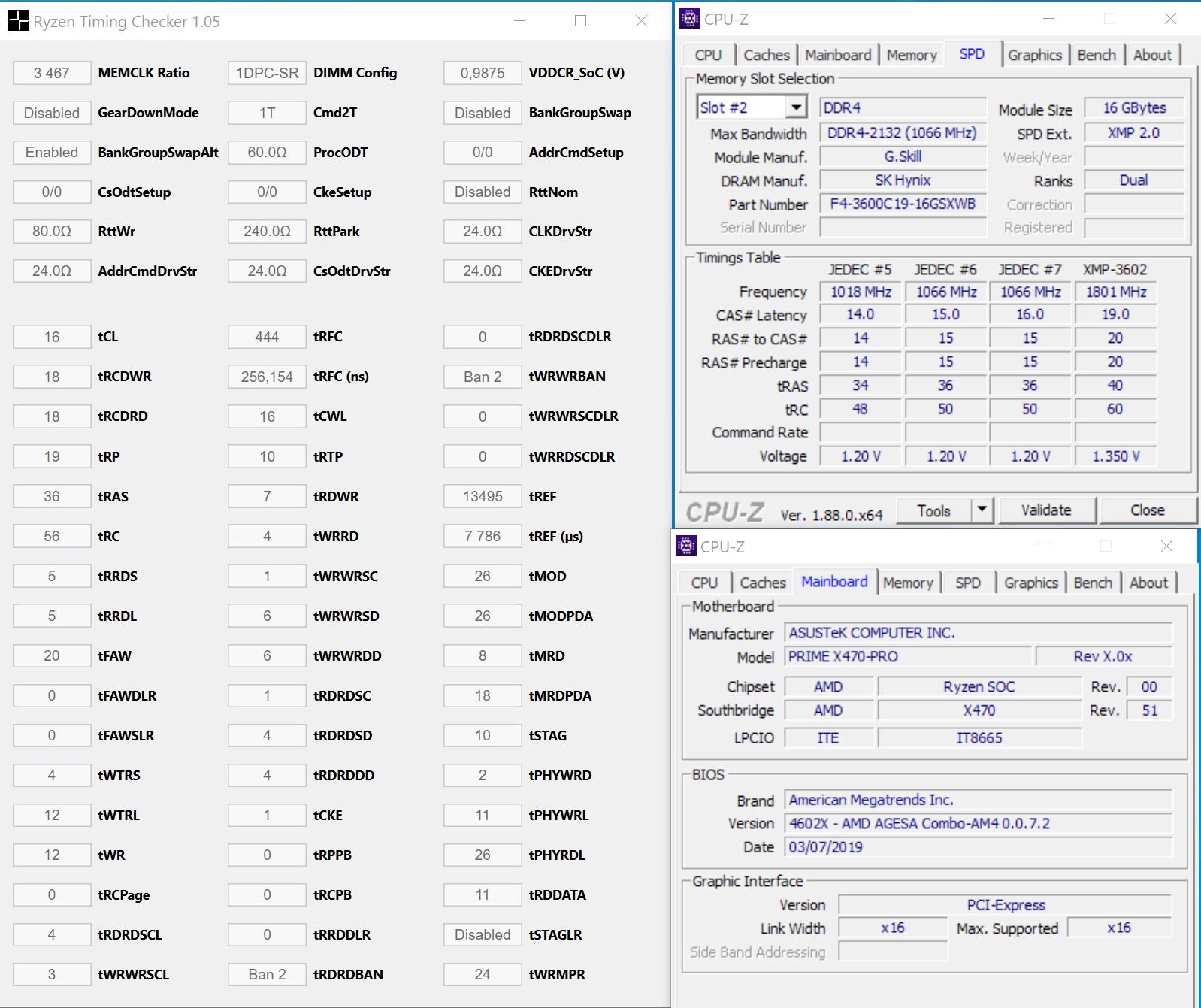Click the lower CPU-Z window title icon
The image size is (1201, 1008).
[685, 546]
